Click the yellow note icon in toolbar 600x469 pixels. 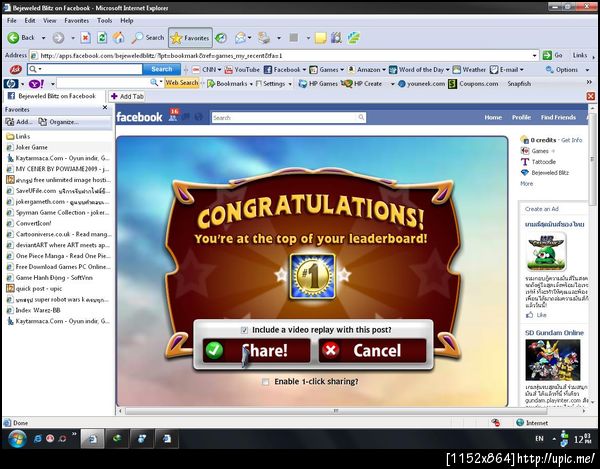(320, 38)
